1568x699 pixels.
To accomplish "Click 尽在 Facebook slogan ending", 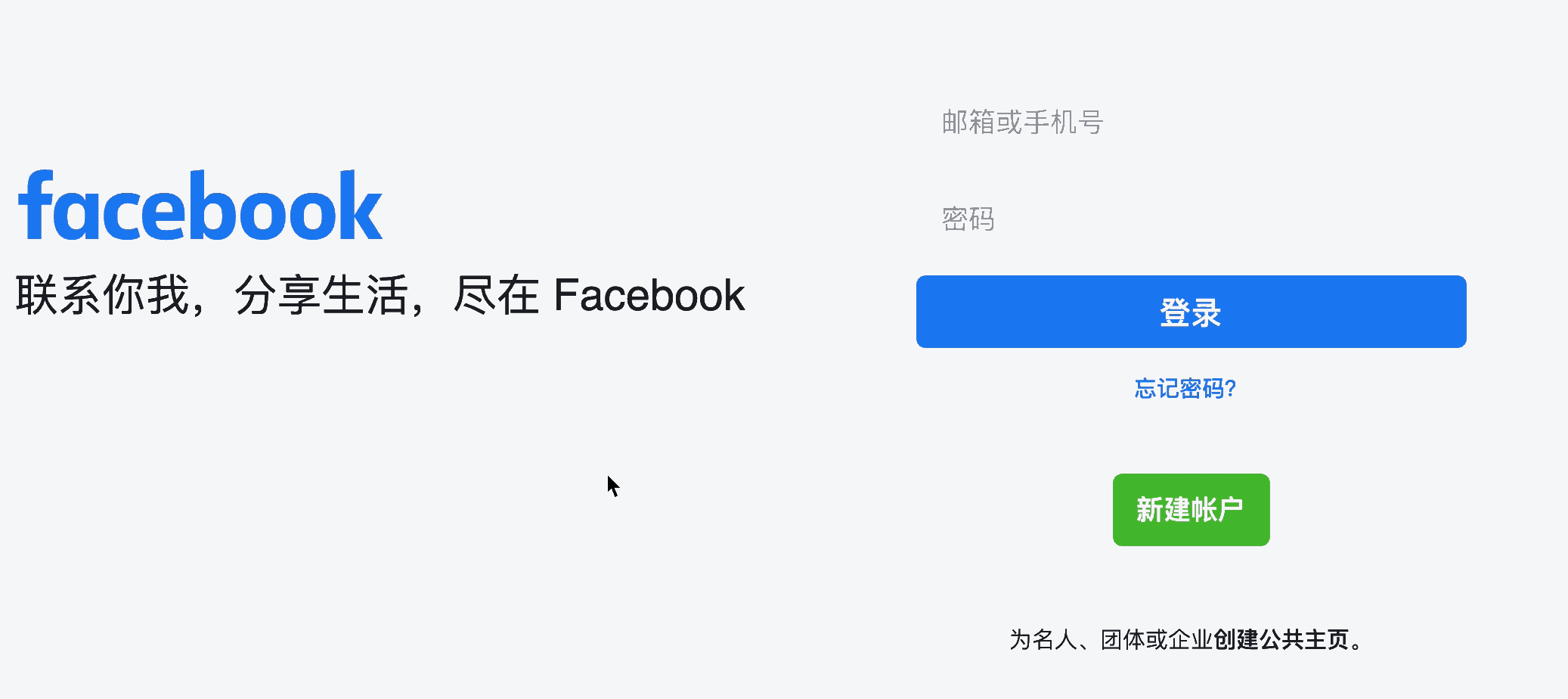I will click(599, 295).
